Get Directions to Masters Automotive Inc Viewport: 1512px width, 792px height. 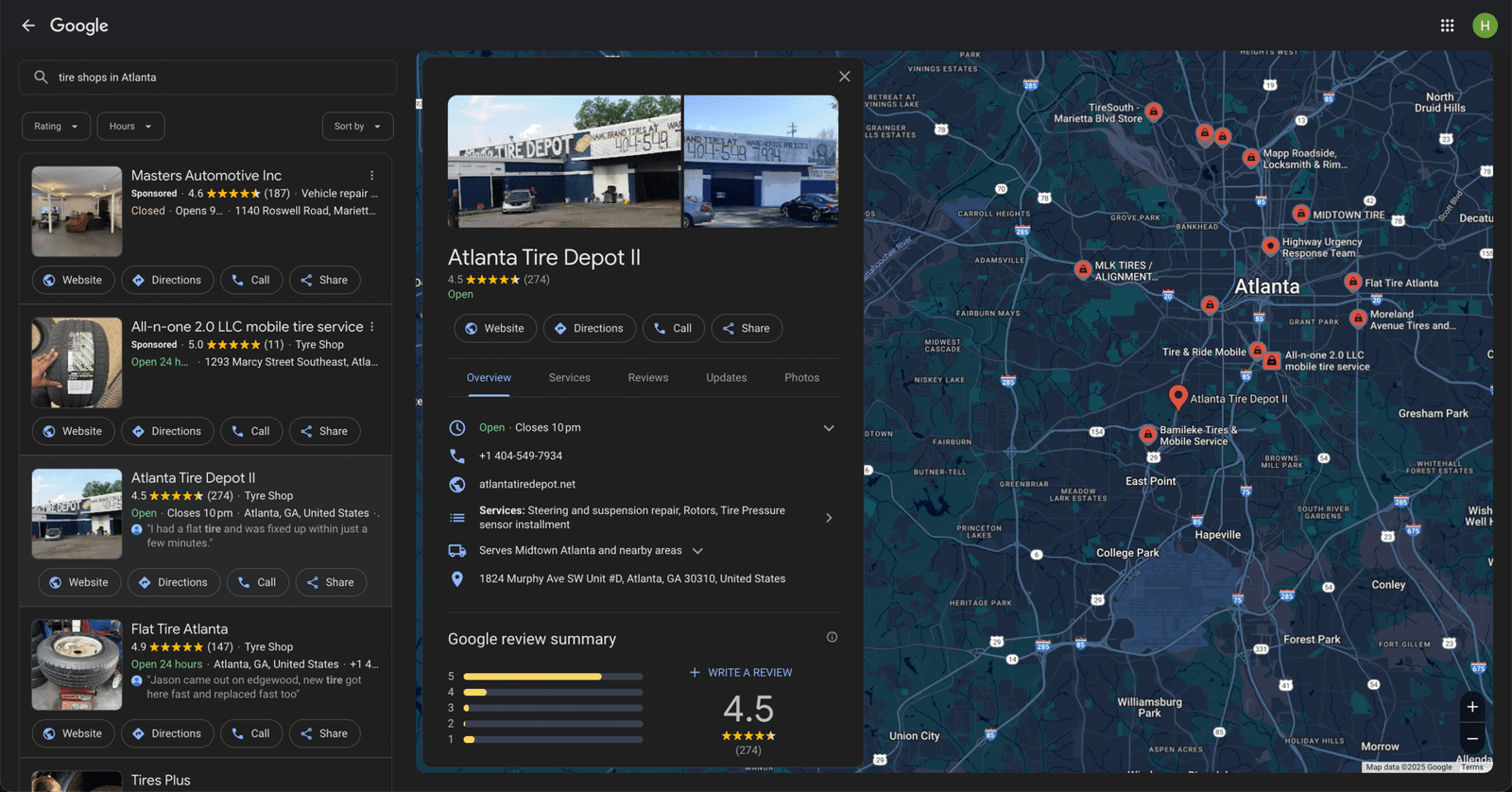coord(167,280)
